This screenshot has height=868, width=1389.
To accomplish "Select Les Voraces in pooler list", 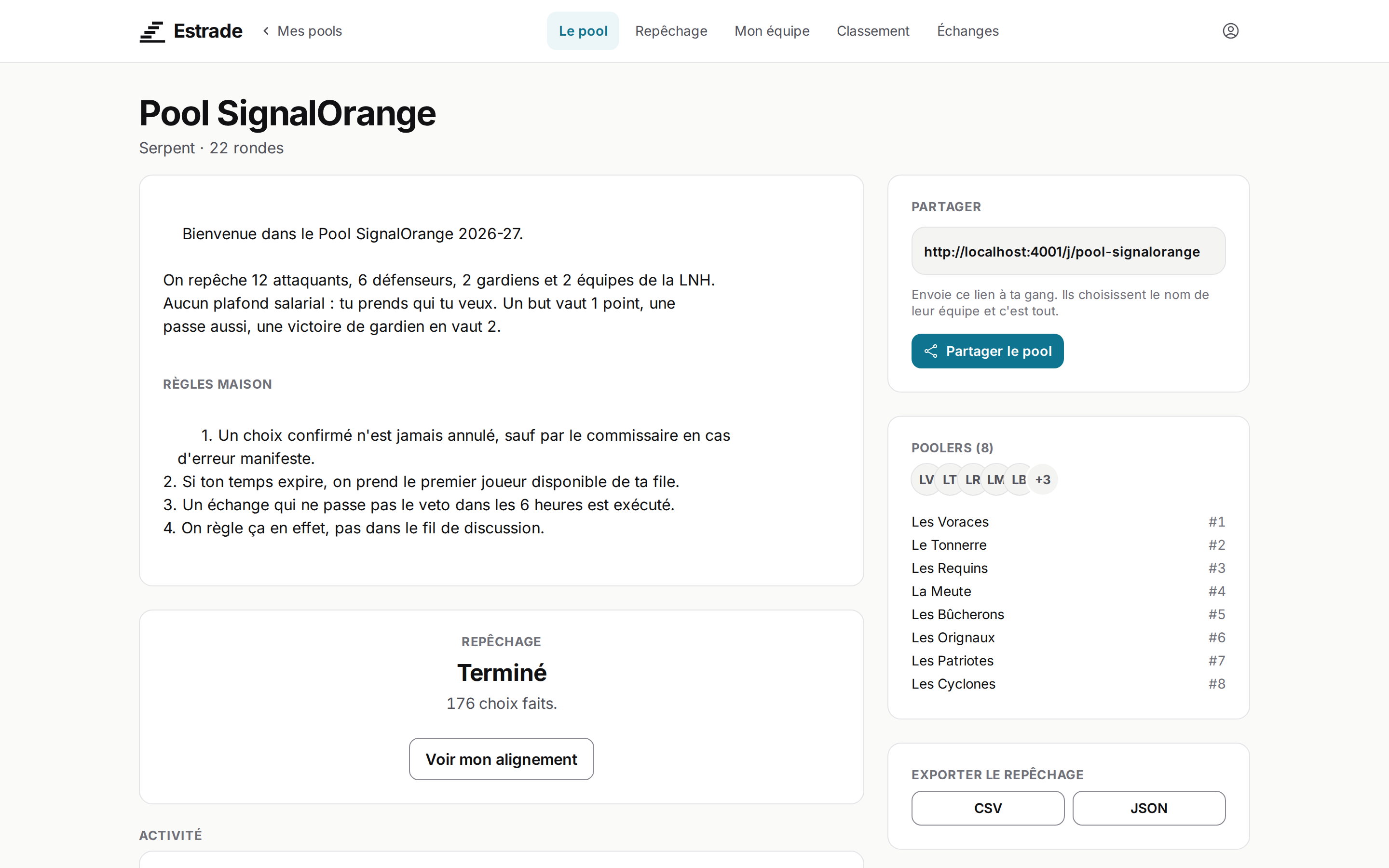I will 1068,522.
